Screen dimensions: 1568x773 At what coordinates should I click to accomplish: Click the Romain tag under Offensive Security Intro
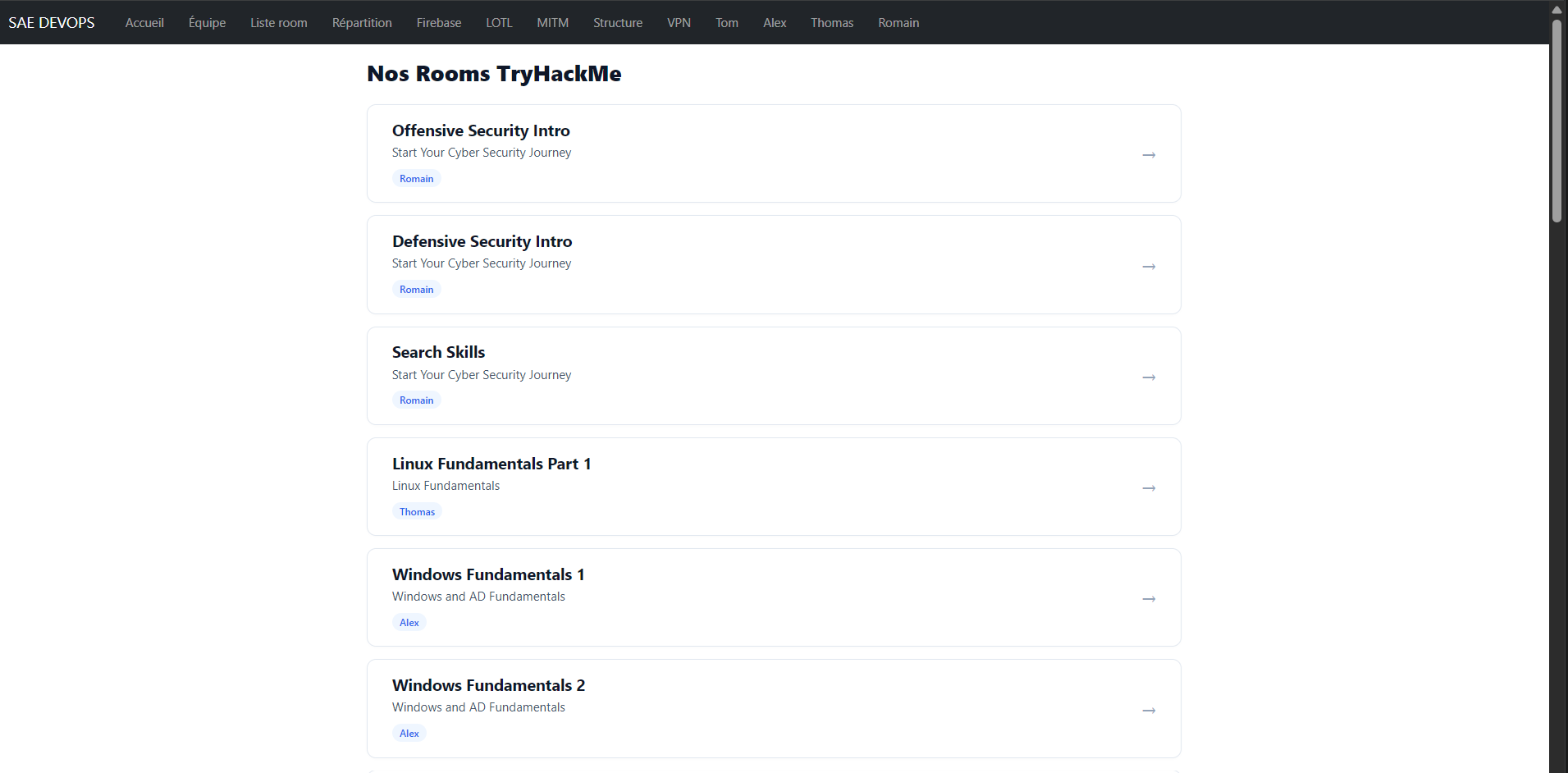417,179
